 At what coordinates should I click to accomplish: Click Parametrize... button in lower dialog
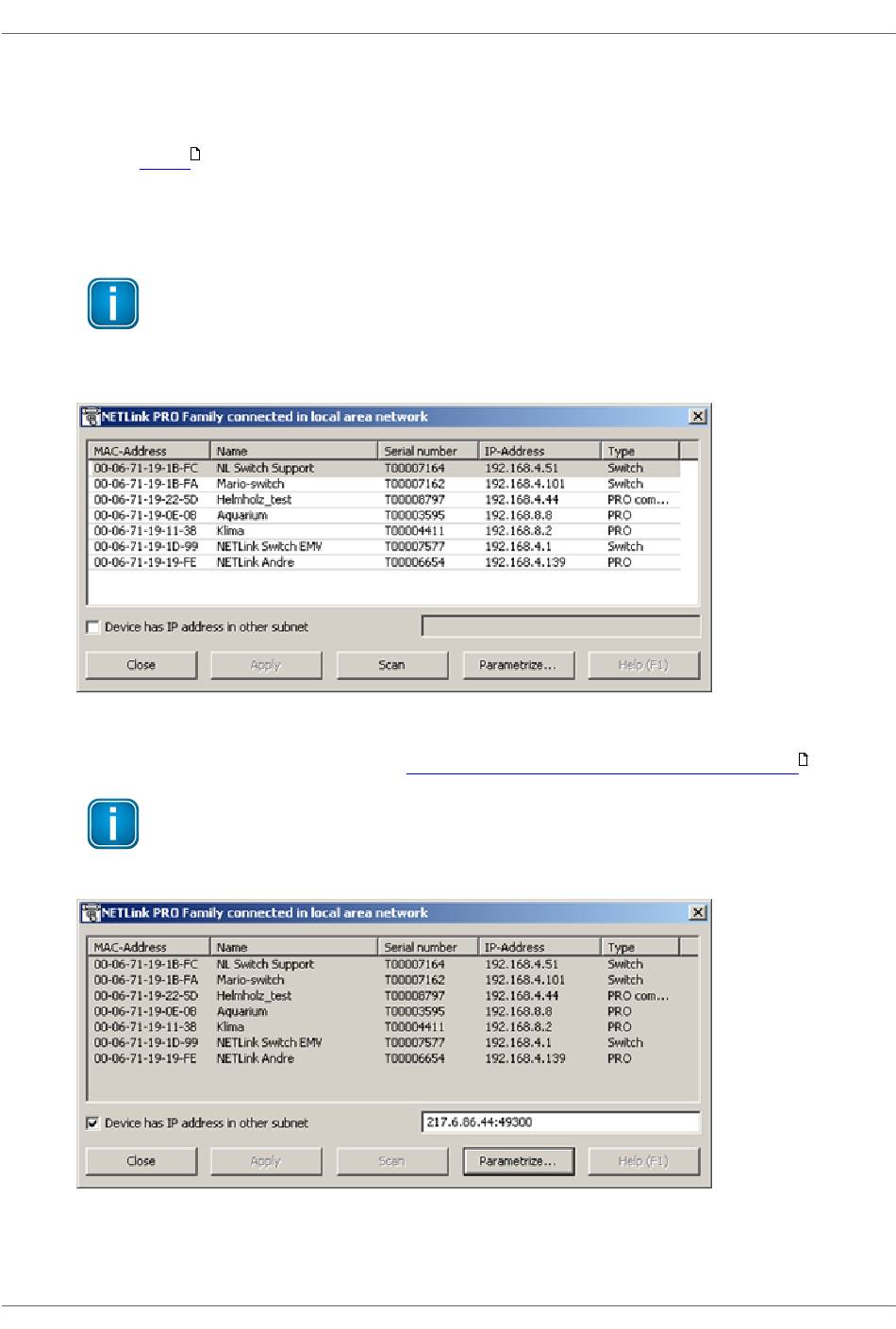pos(518,1161)
